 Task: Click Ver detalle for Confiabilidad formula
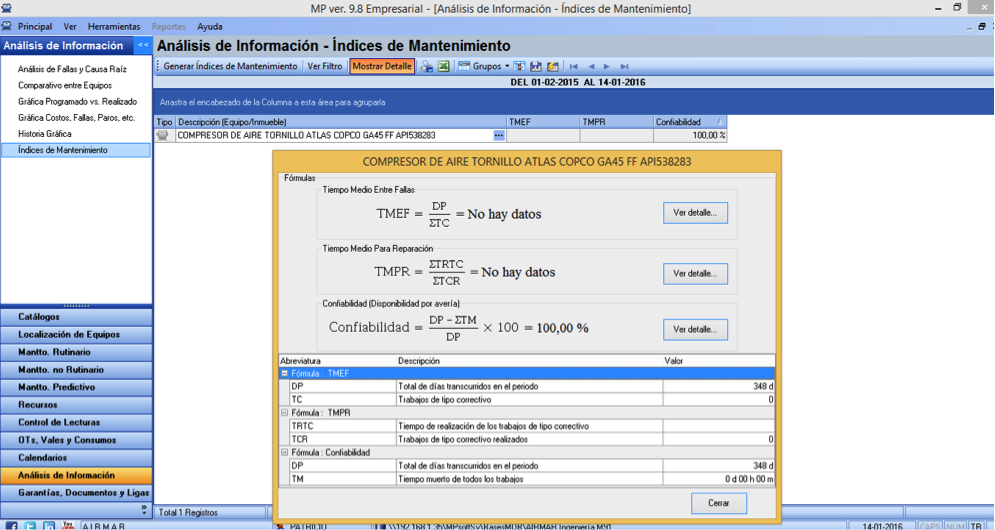[695, 329]
